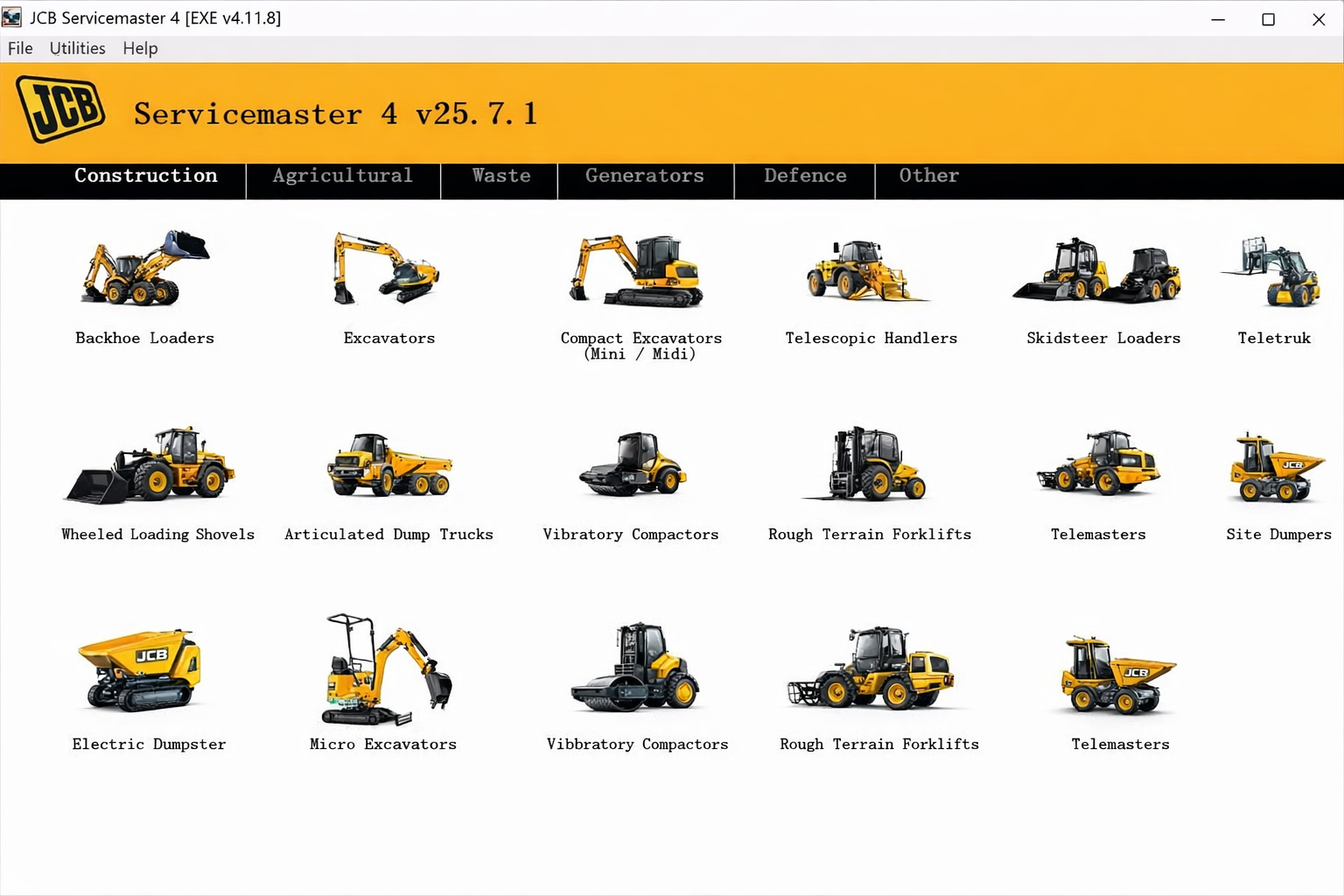The image size is (1344, 896).
Task: Switch to the Waste tab
Action: point(500,176)
